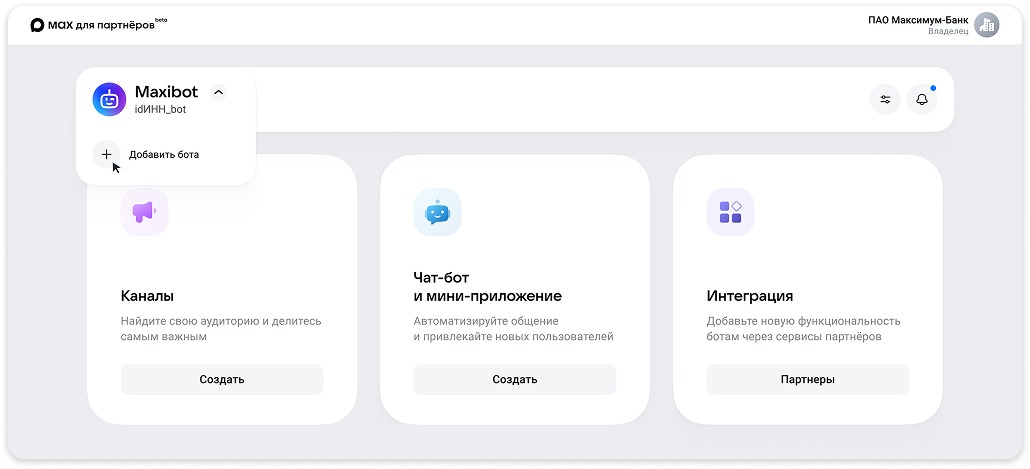Click the ПАО Максимум-Банк organization name
Screen dimensions: 1030x469
(x=917, y=19)
